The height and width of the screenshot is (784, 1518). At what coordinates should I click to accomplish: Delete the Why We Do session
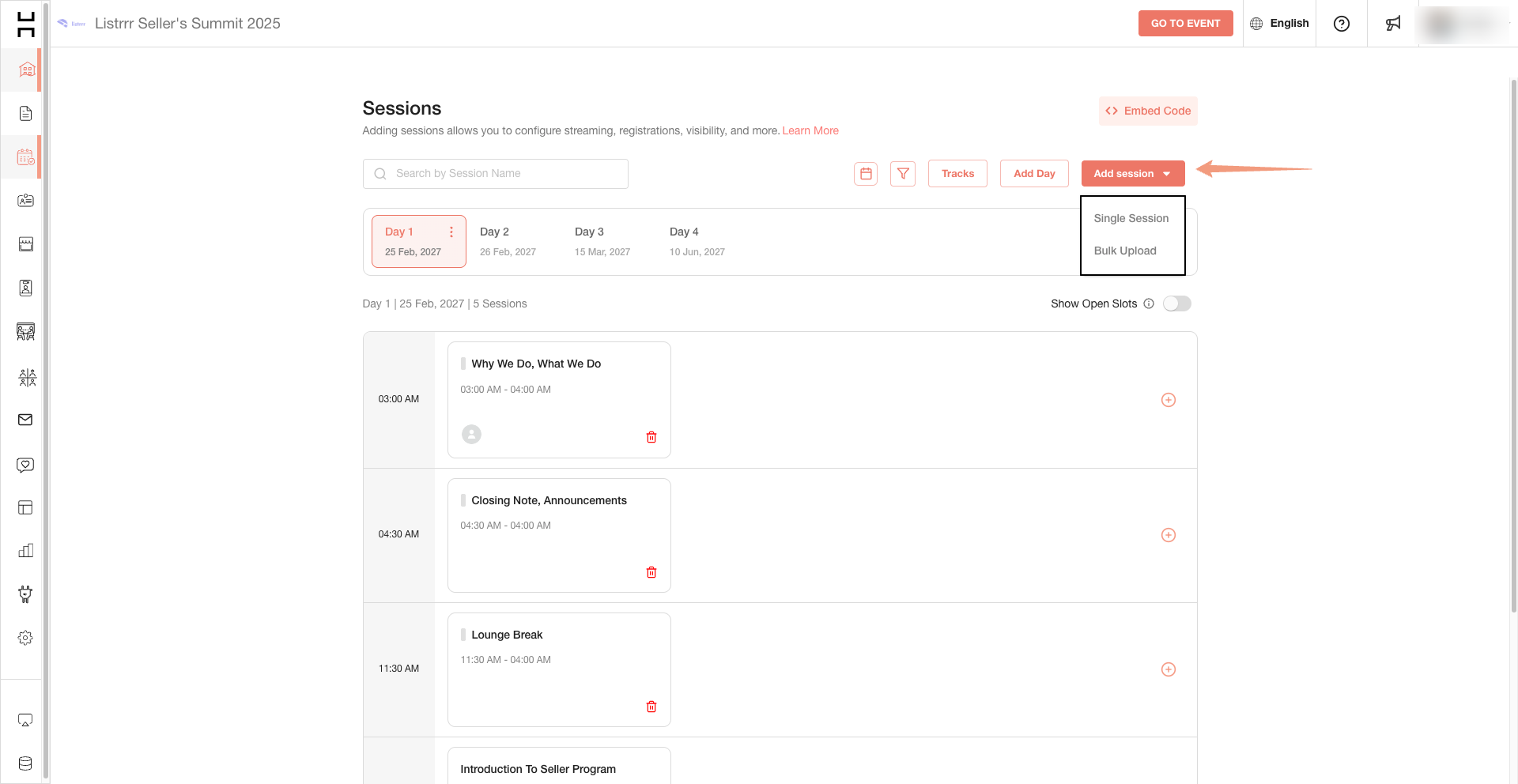[651, 437]
